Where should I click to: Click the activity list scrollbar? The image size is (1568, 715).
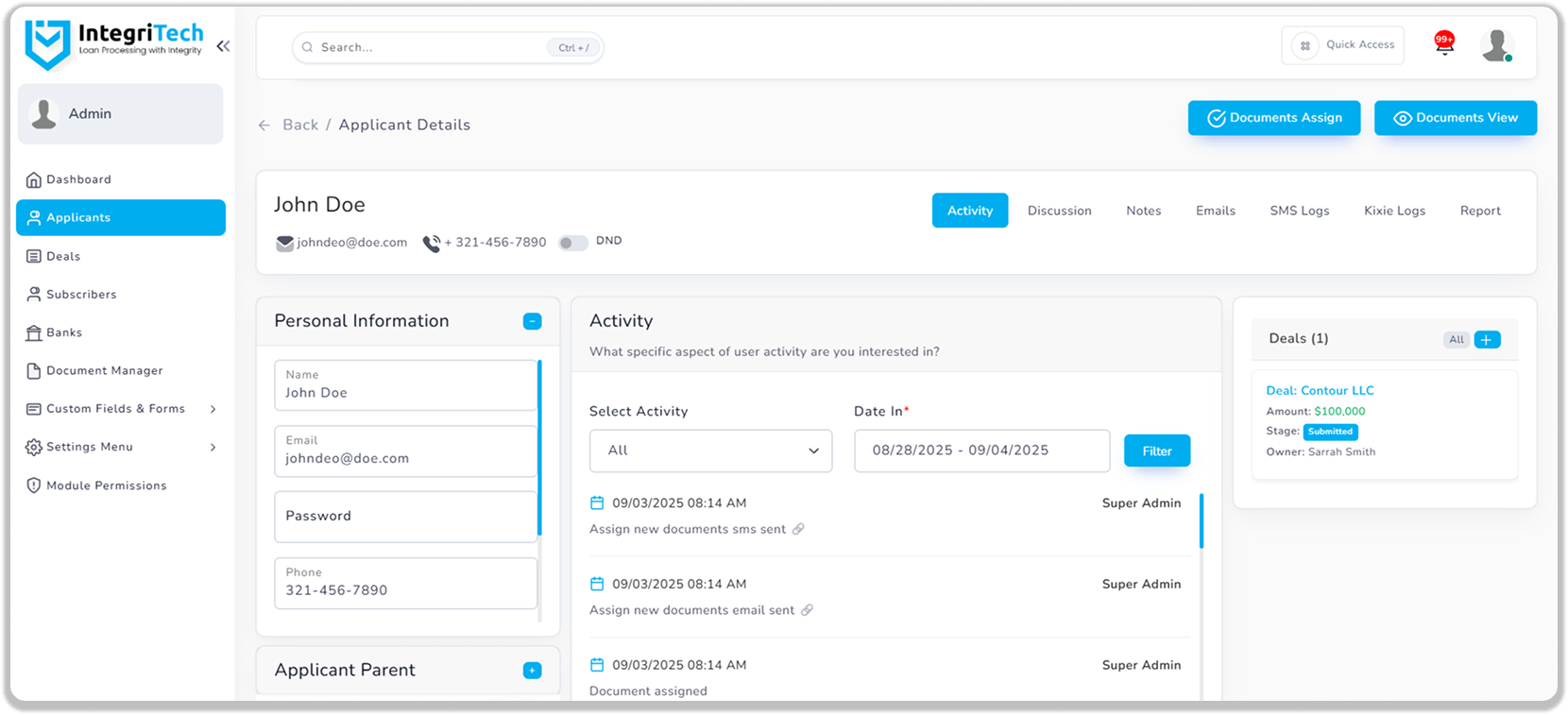[x=1202, y=521]
